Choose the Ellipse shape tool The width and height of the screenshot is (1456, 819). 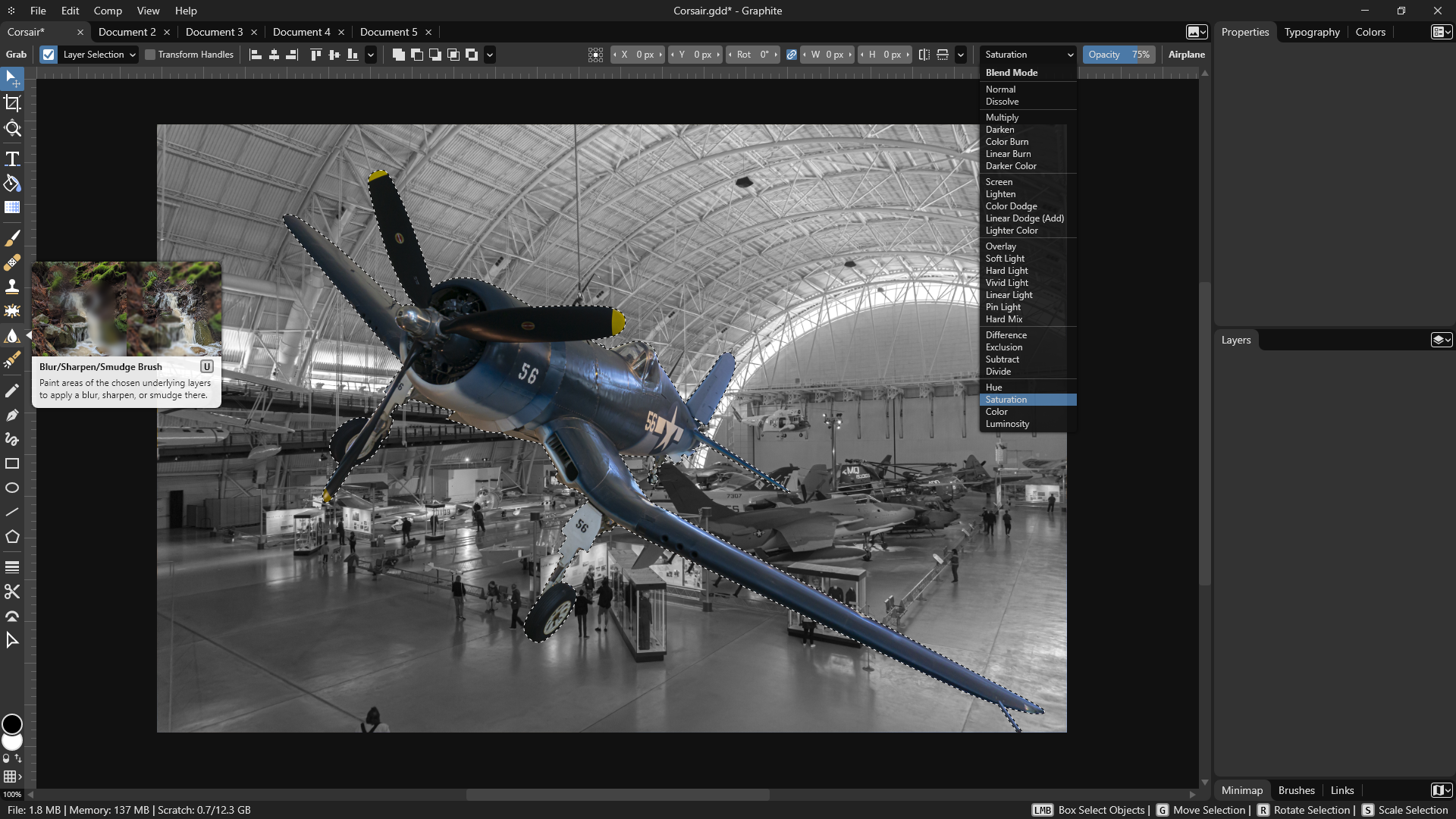(12, 488)
